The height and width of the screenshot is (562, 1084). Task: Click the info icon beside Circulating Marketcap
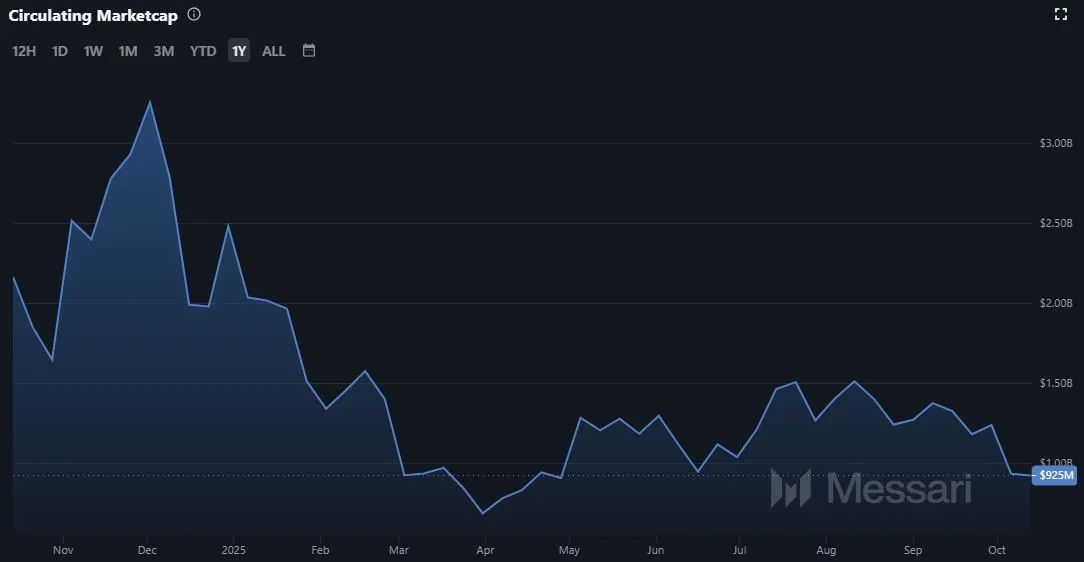pyautogui.click(x=194, y=14)
